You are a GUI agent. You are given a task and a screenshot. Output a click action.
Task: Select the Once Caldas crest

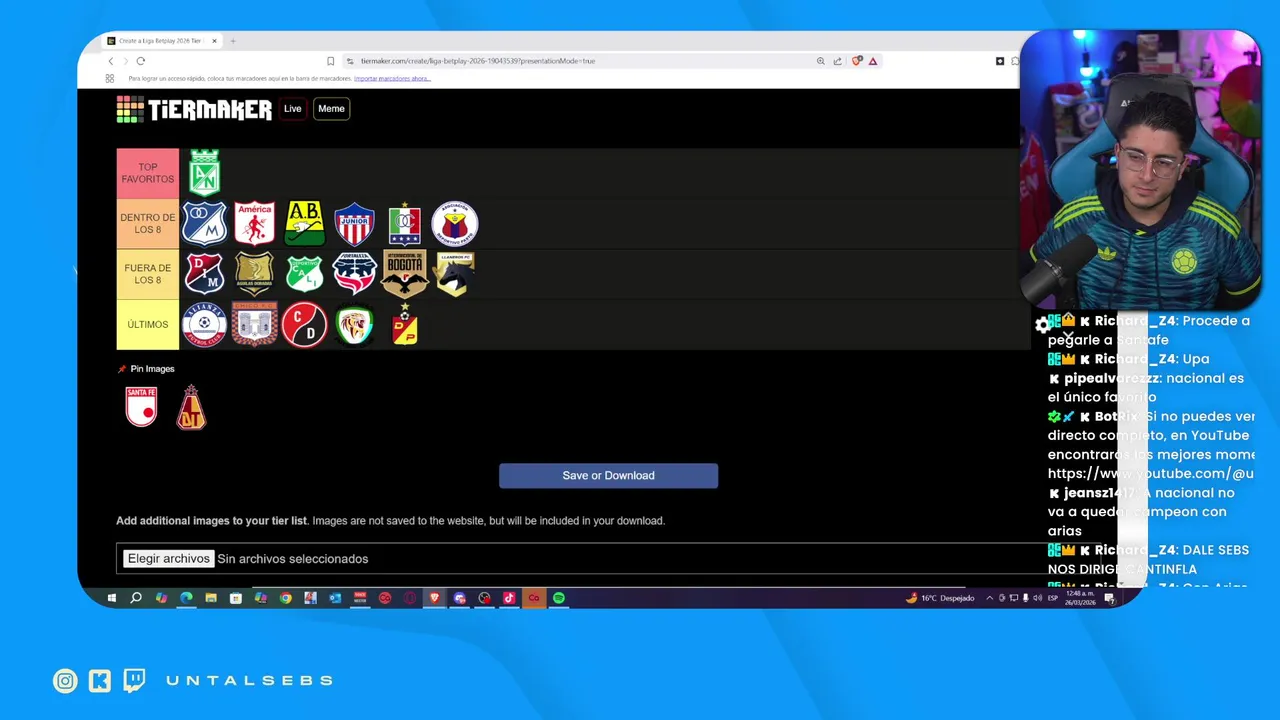click(x=405, y=224)
